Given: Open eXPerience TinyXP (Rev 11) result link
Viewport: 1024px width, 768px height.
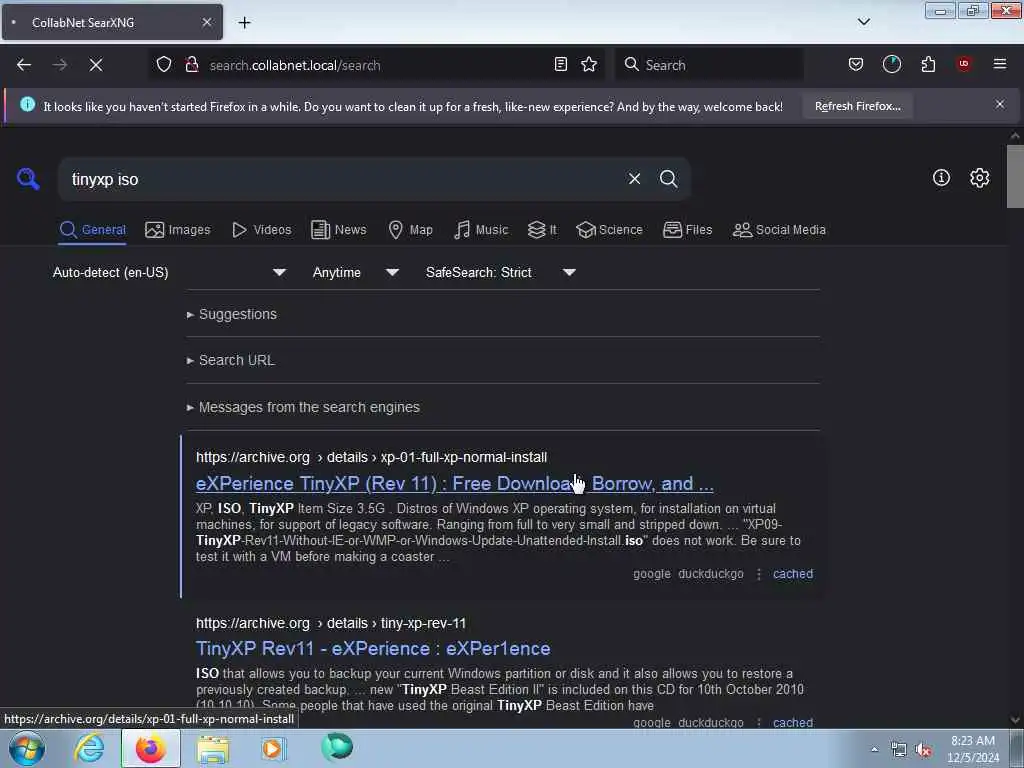Looking at the screenshot, I should click(x=455, y=483).
